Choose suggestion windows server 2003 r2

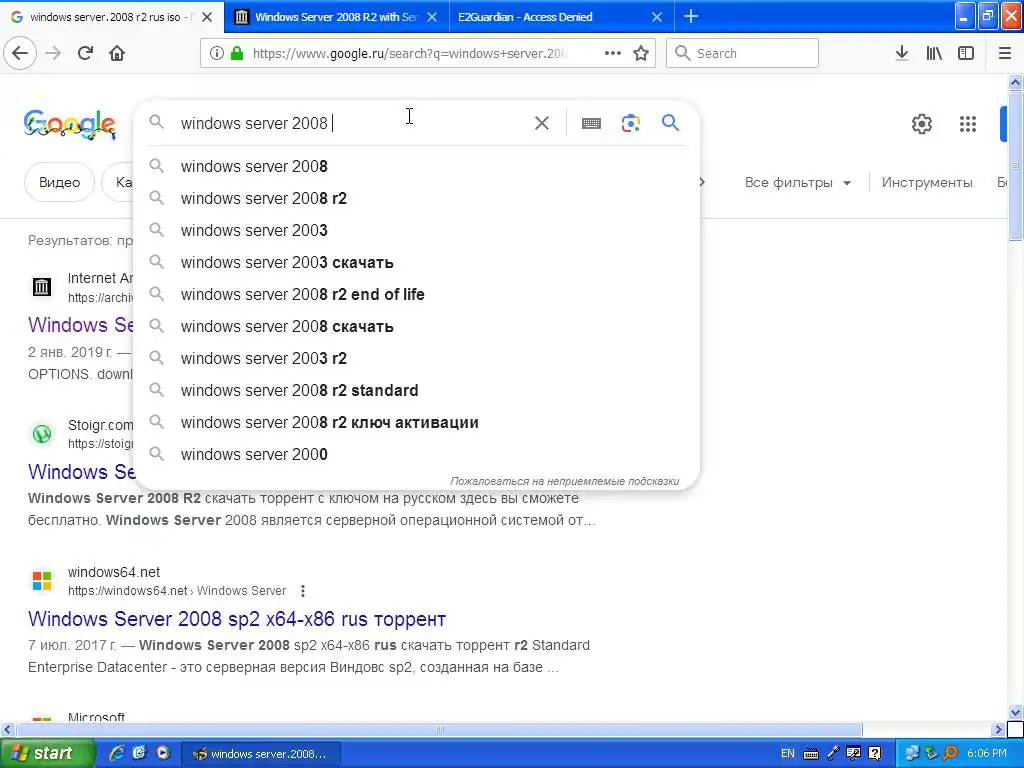click(416, 358)
